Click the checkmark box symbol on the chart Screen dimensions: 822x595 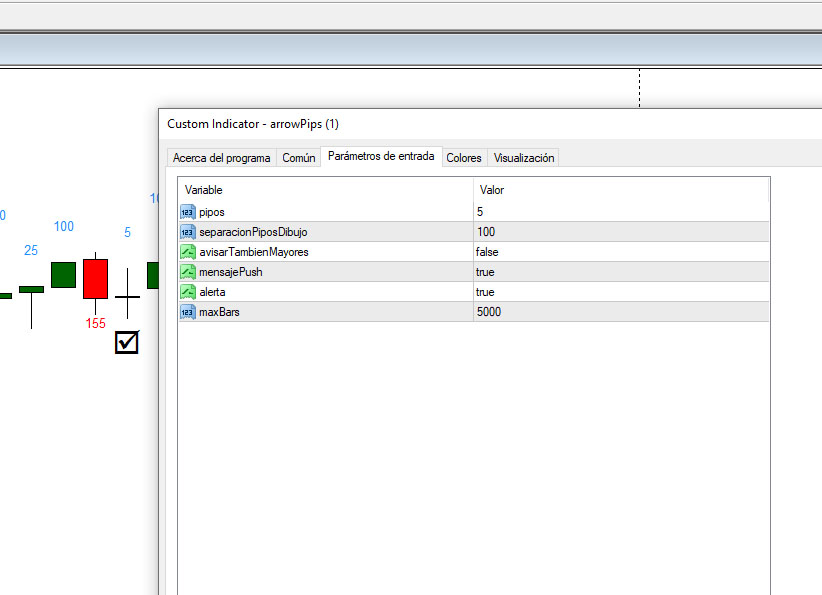127,343
